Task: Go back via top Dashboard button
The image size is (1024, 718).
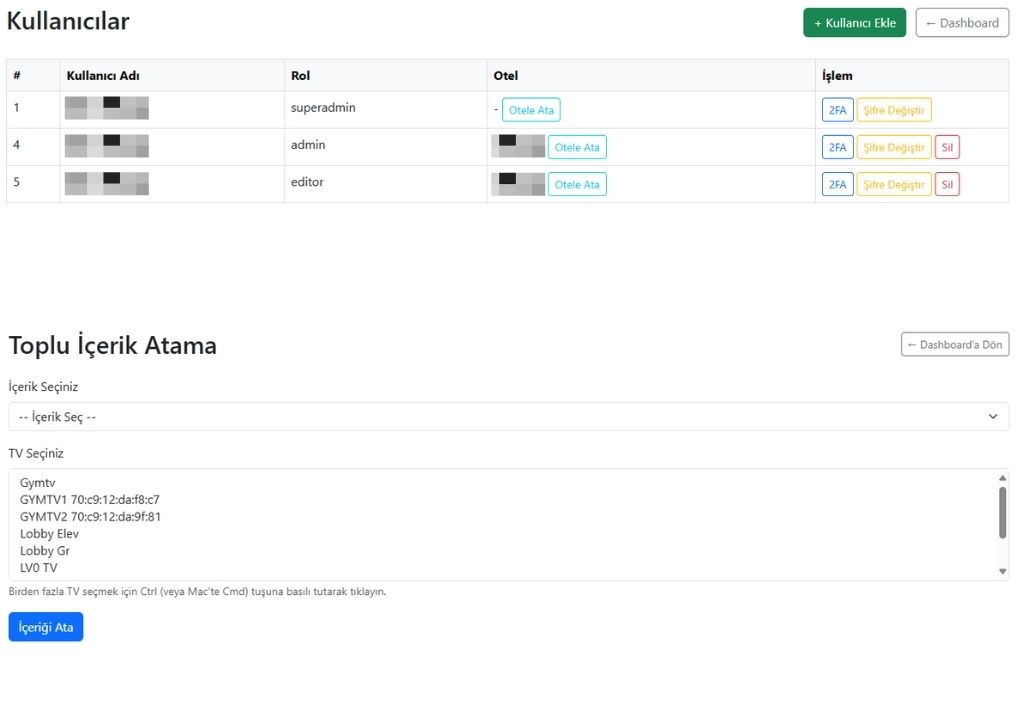Action: [961, 23]
